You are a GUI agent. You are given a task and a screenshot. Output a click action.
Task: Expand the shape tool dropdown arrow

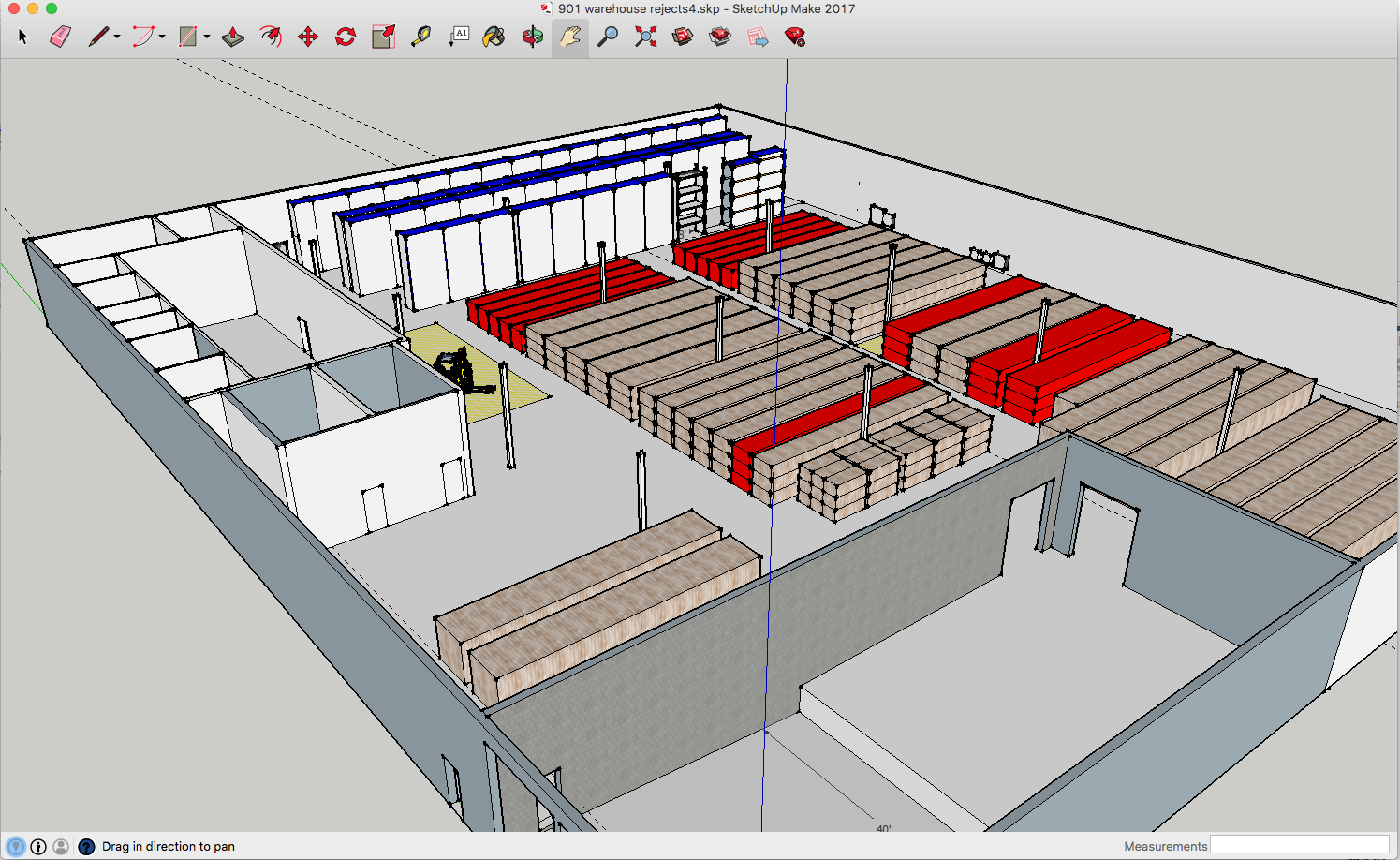pos(207,37)
